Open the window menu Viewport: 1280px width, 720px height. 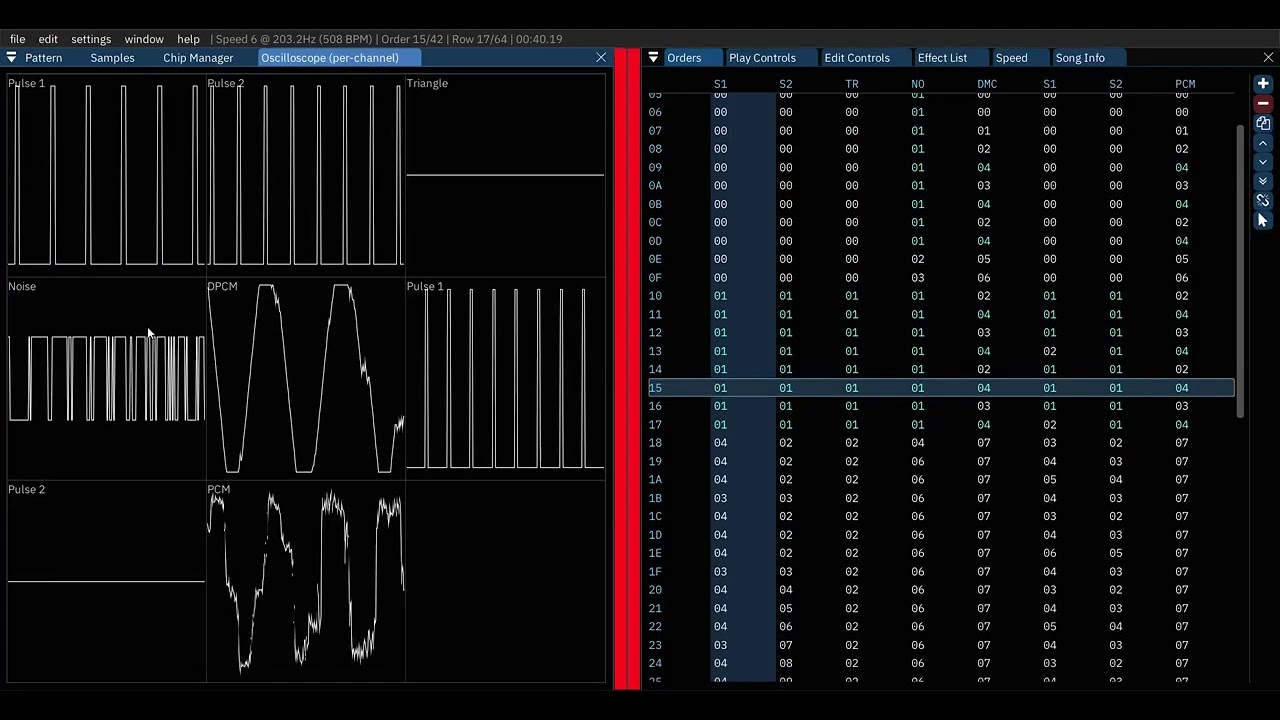[144, 39]
